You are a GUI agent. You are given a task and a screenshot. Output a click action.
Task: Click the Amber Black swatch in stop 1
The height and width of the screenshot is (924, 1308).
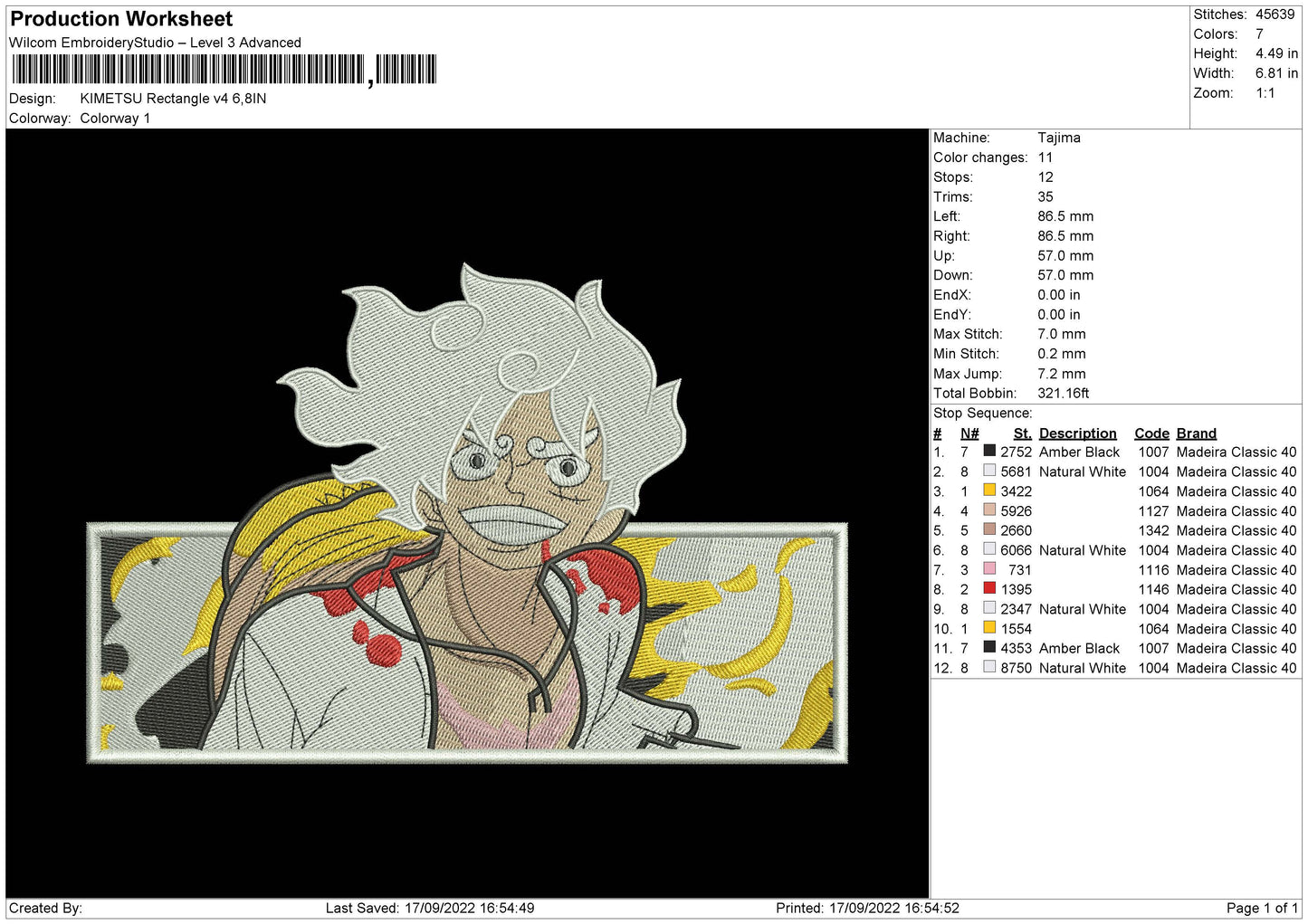tap(989, 452)
